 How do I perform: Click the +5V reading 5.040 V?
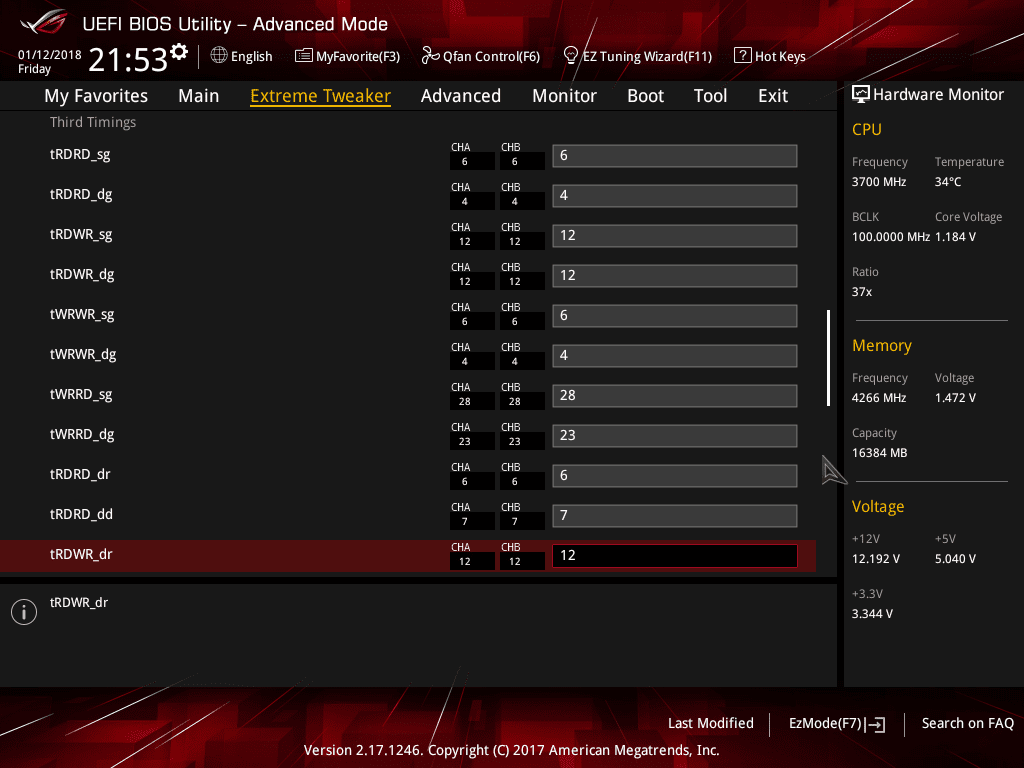click(x=955, y=559)
